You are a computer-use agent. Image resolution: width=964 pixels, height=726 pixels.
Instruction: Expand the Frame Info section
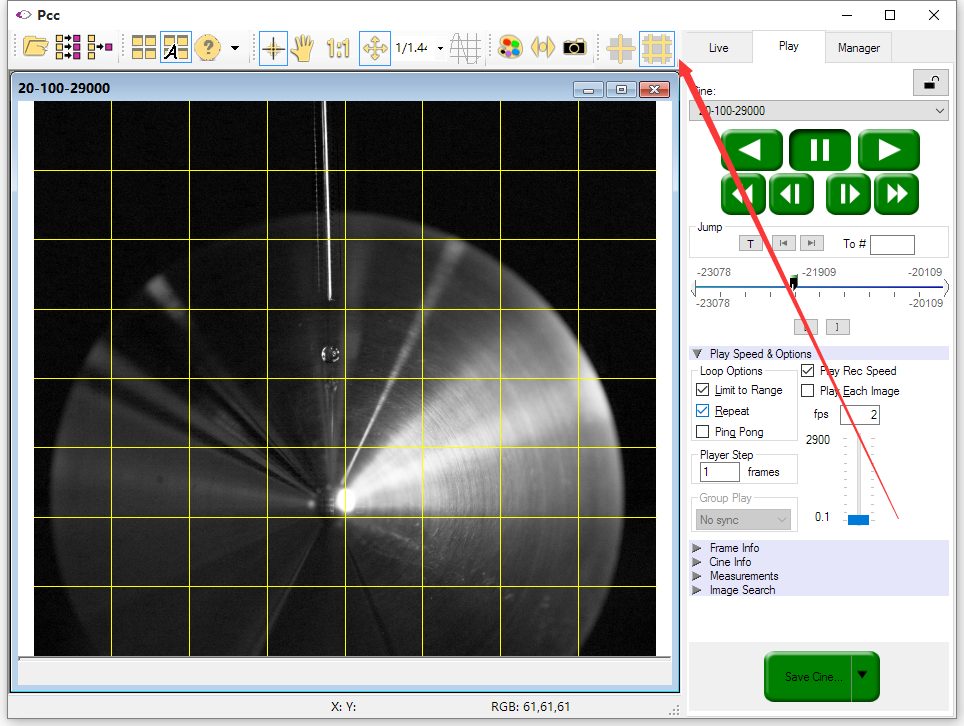pyautogui.click(x=697, y=548)
